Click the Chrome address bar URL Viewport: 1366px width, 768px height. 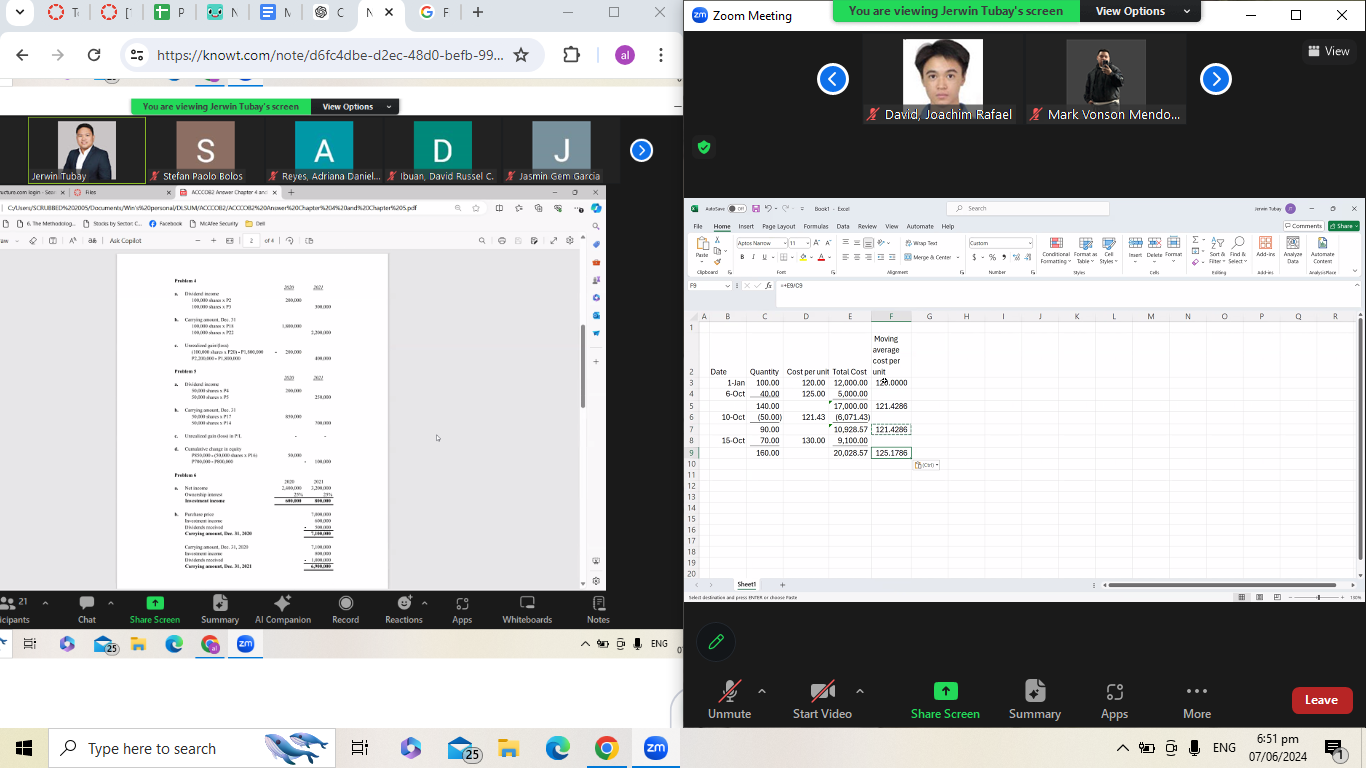click(x=330, y=55)
